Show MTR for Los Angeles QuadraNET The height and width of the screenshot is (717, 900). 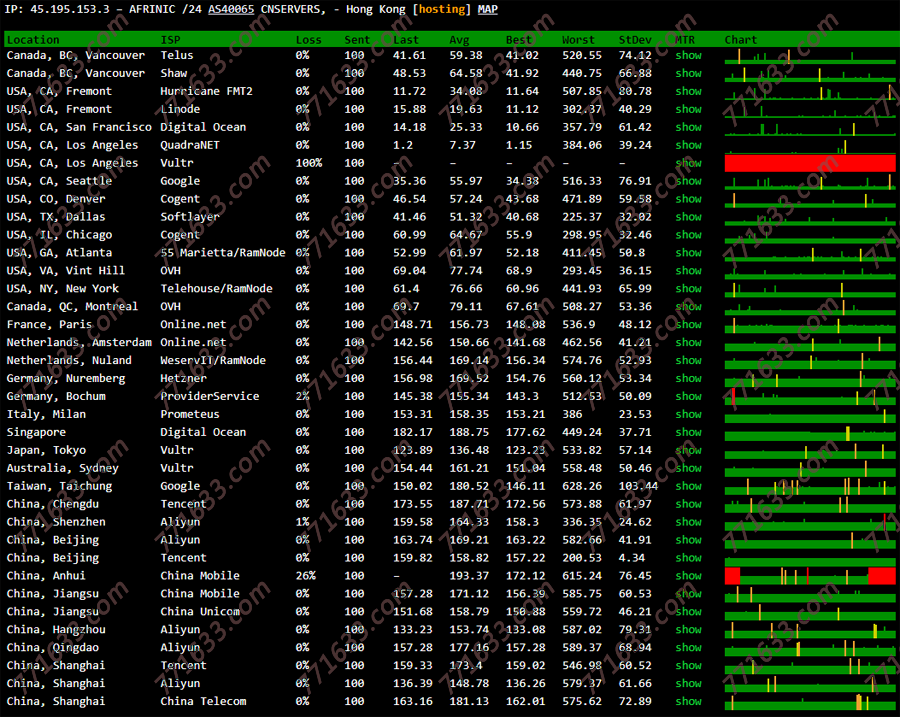pyautogui.click(x=688, y=145)
